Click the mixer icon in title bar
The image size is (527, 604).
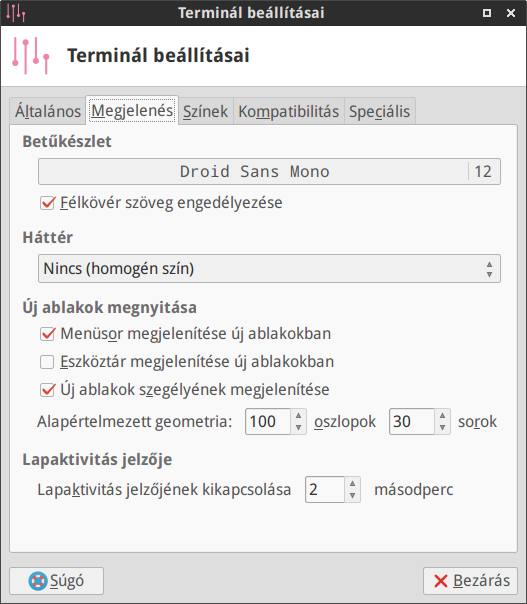coord(16,13)
